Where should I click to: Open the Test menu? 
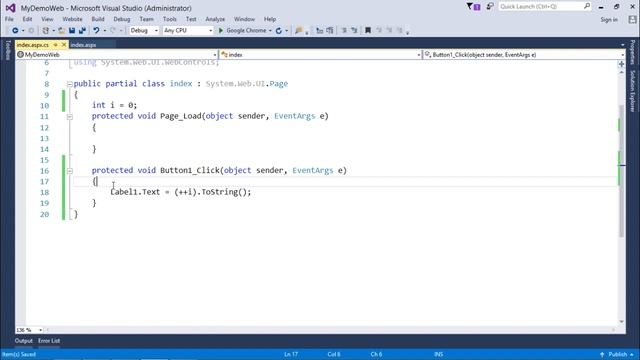[x=191, y=19]
